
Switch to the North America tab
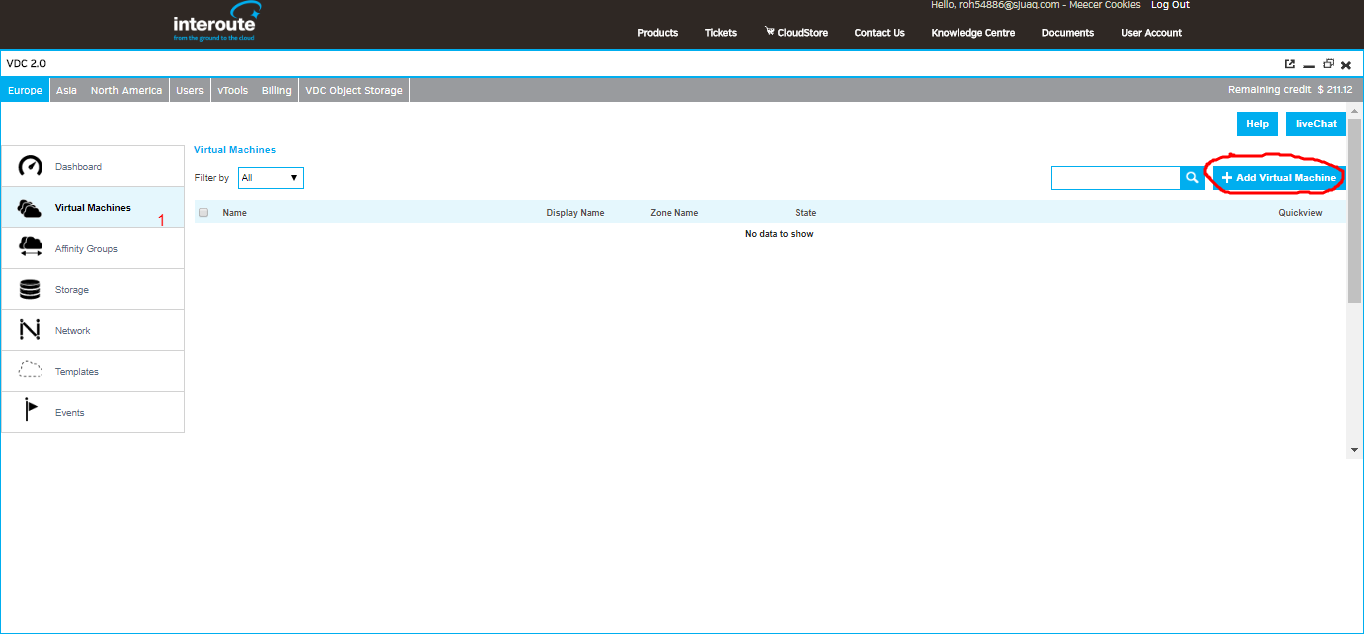[x=126, y=90]
